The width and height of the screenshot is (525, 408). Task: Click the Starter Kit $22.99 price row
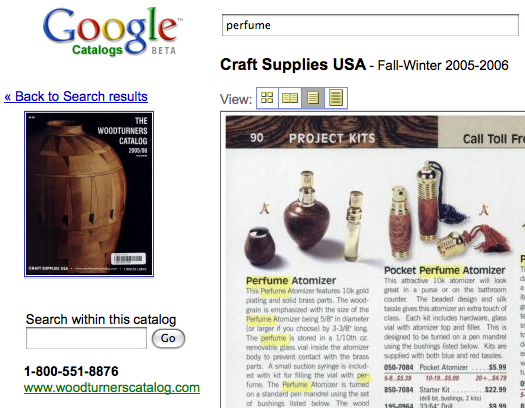point(445,390)
